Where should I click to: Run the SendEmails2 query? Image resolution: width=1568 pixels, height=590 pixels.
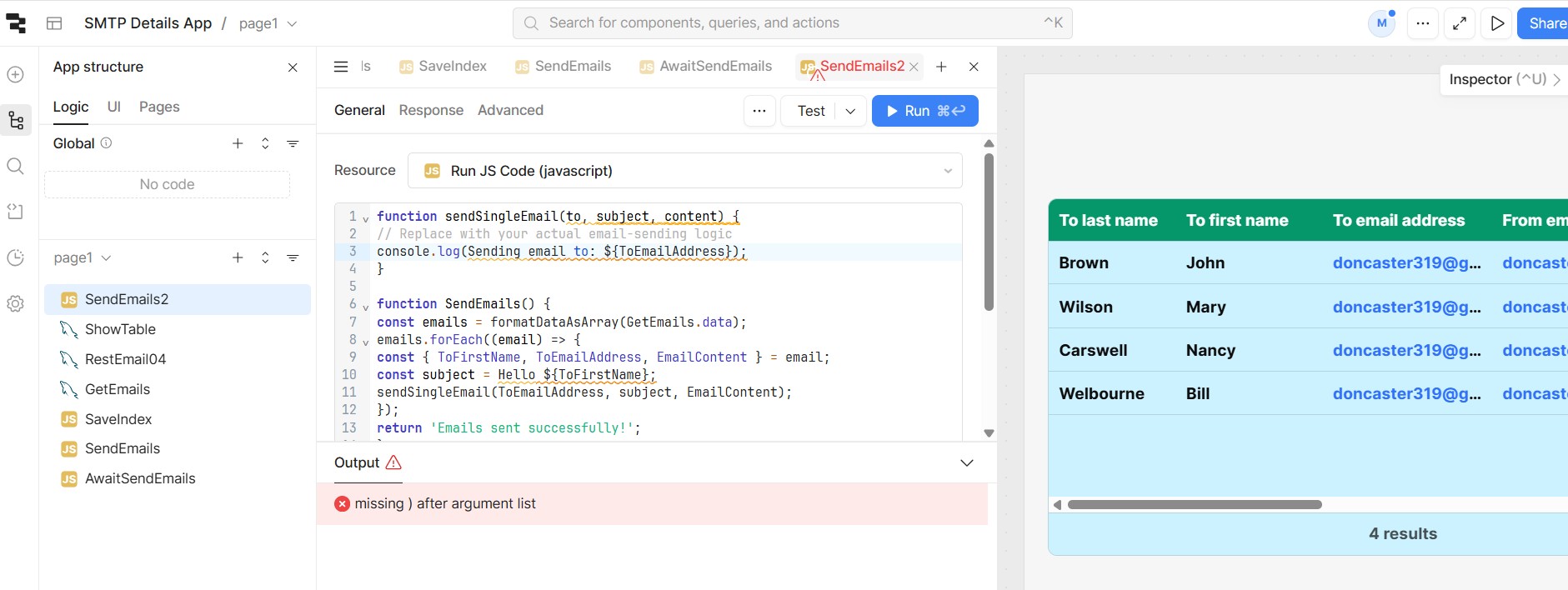[924, 111]
